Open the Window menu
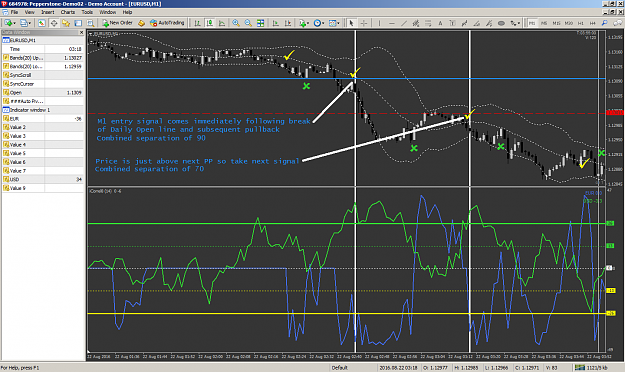This screenshot has width=625, height=372. point(108,12)
